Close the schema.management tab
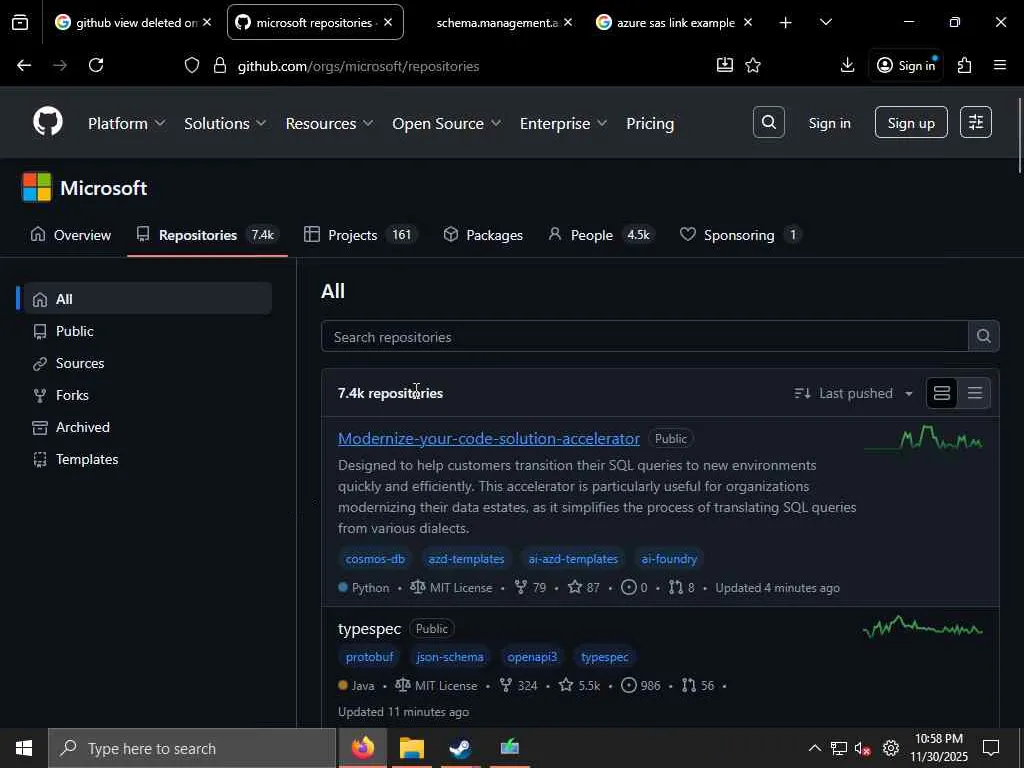Image resolution: width=1024 pixels, height=768 pixels. pos(568,23)
